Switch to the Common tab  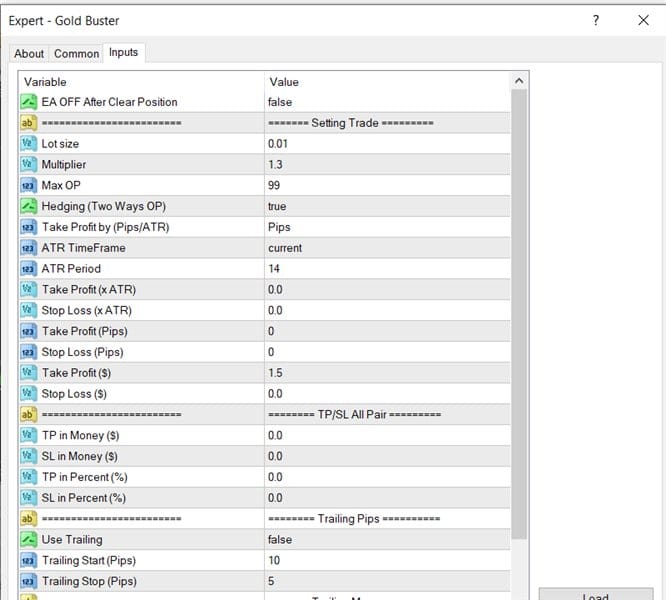(76, 54)
